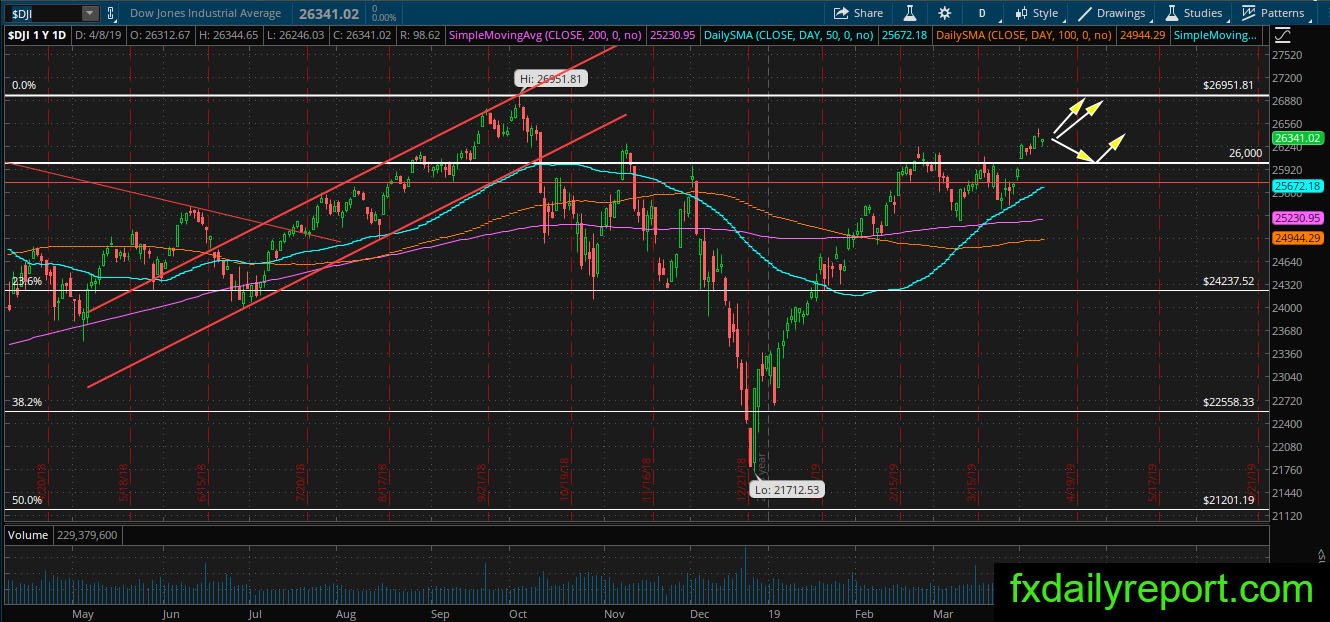Click the 229,379,600 volume value
This screenshot has width=1330, height=622.
(x=88, y=535)
